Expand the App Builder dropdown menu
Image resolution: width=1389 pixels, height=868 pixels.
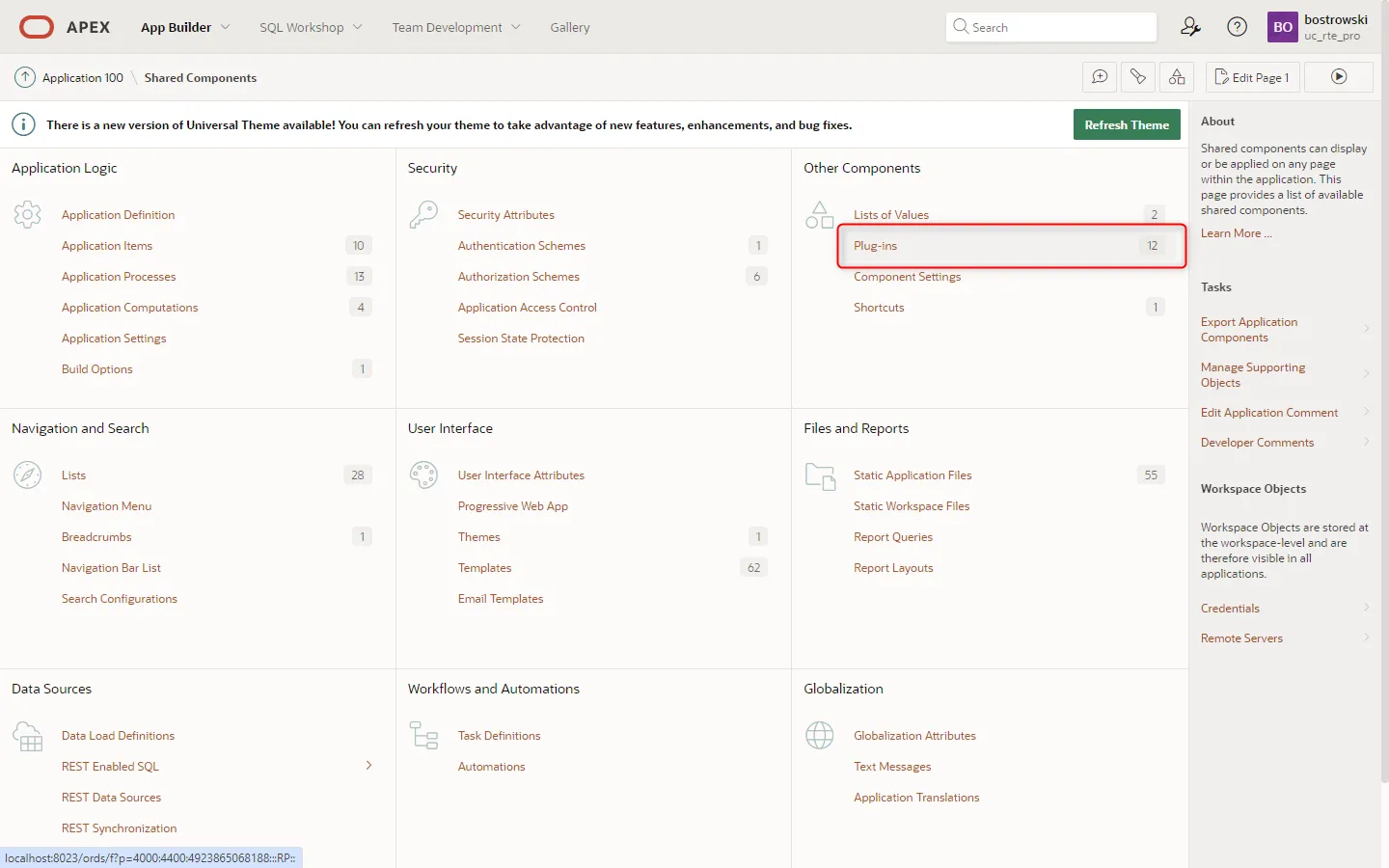point(185,27)
